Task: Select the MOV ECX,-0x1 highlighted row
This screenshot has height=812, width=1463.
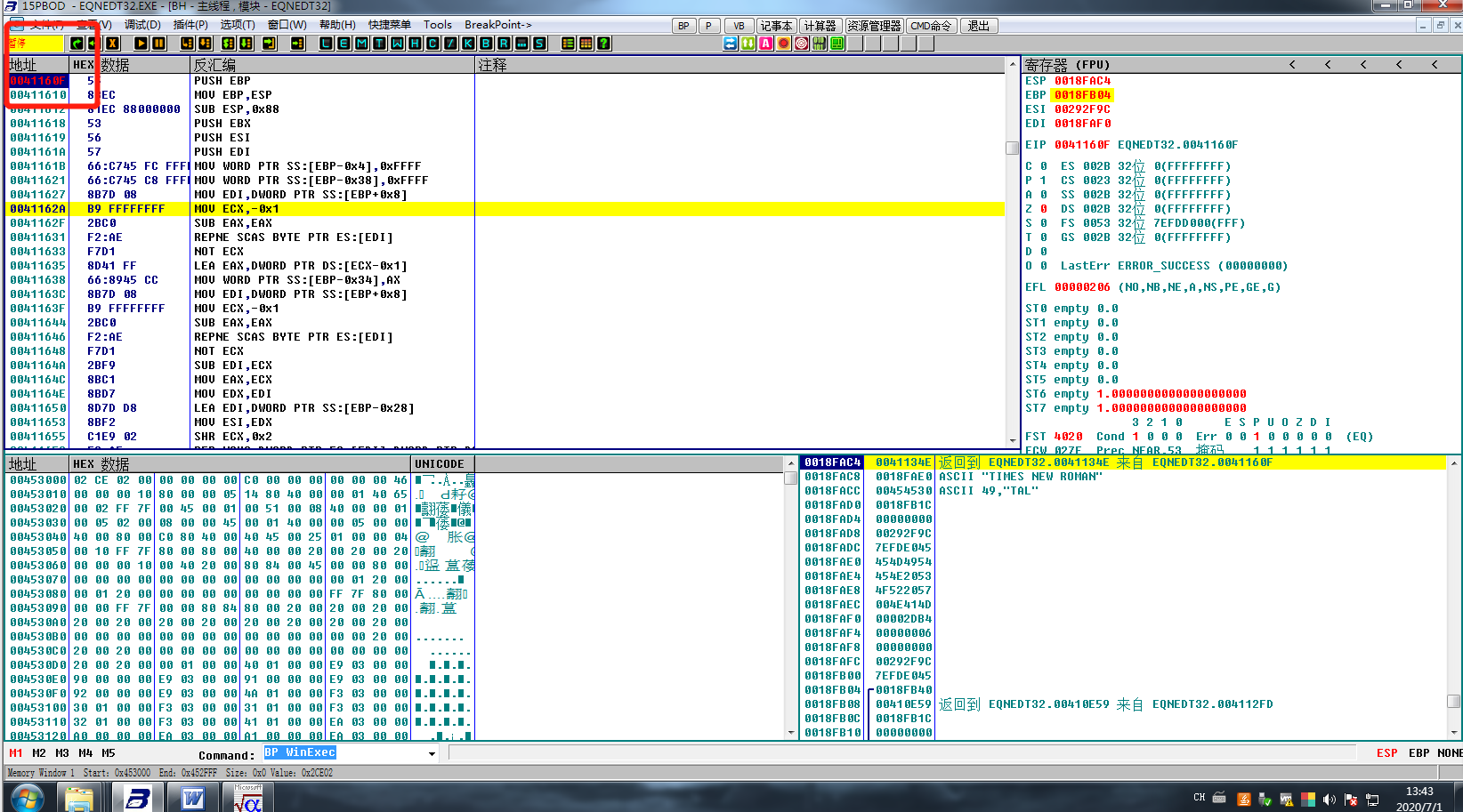Action: click(x=505, y=209)
